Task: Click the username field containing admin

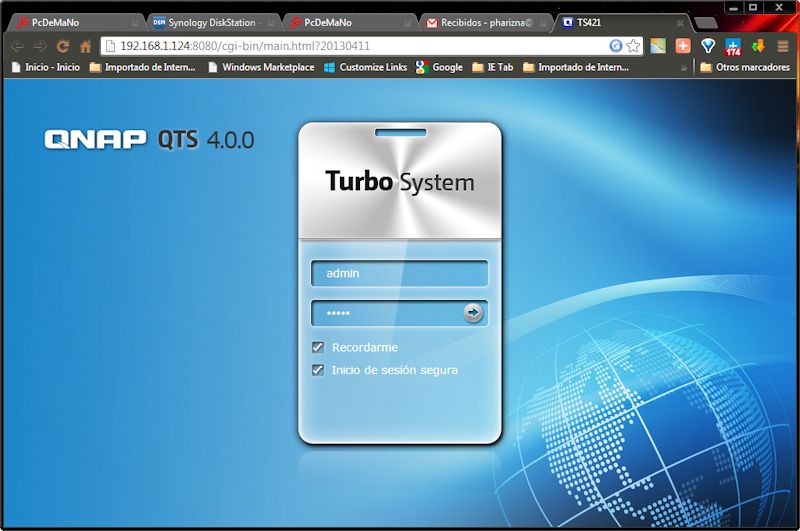Action: tap(399, 273)
